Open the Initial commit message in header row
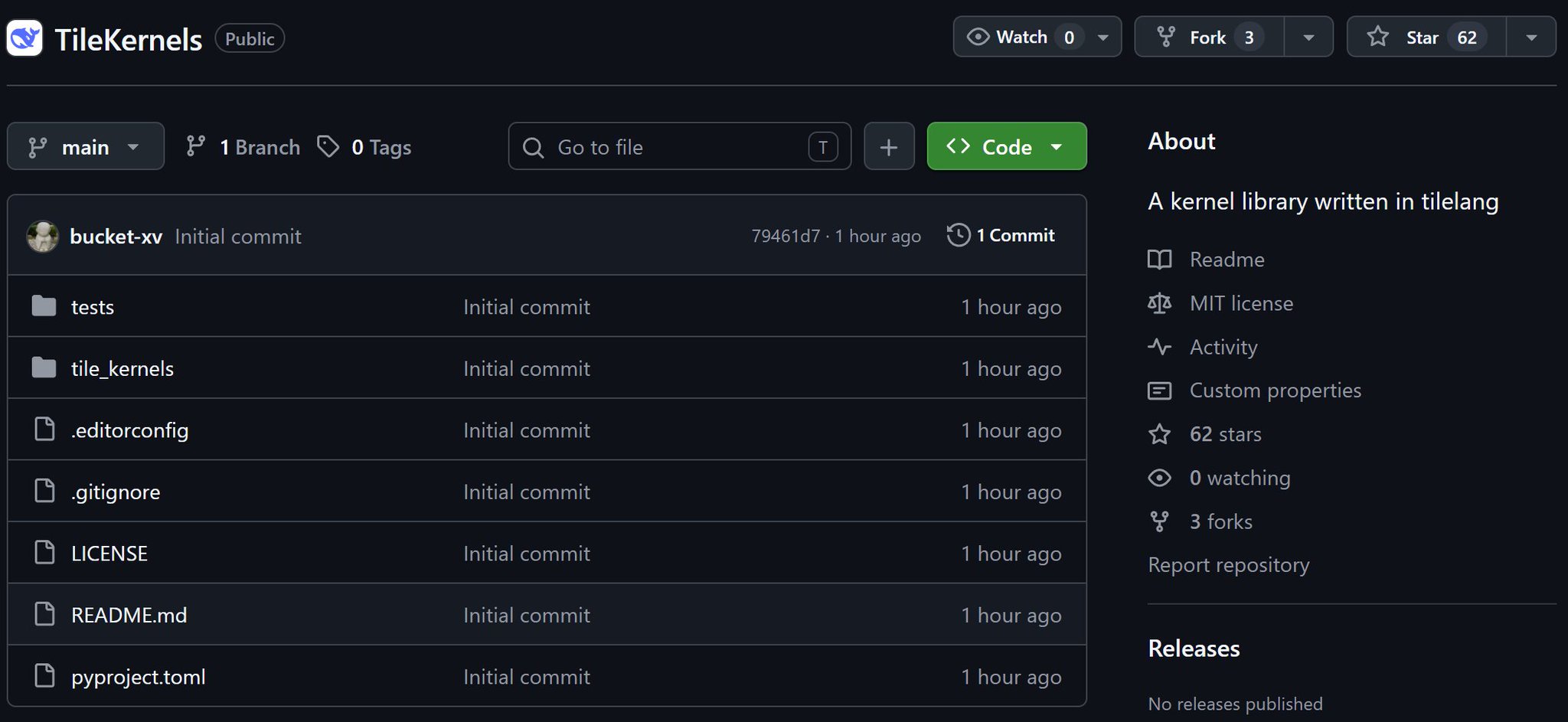 [238, 237]
